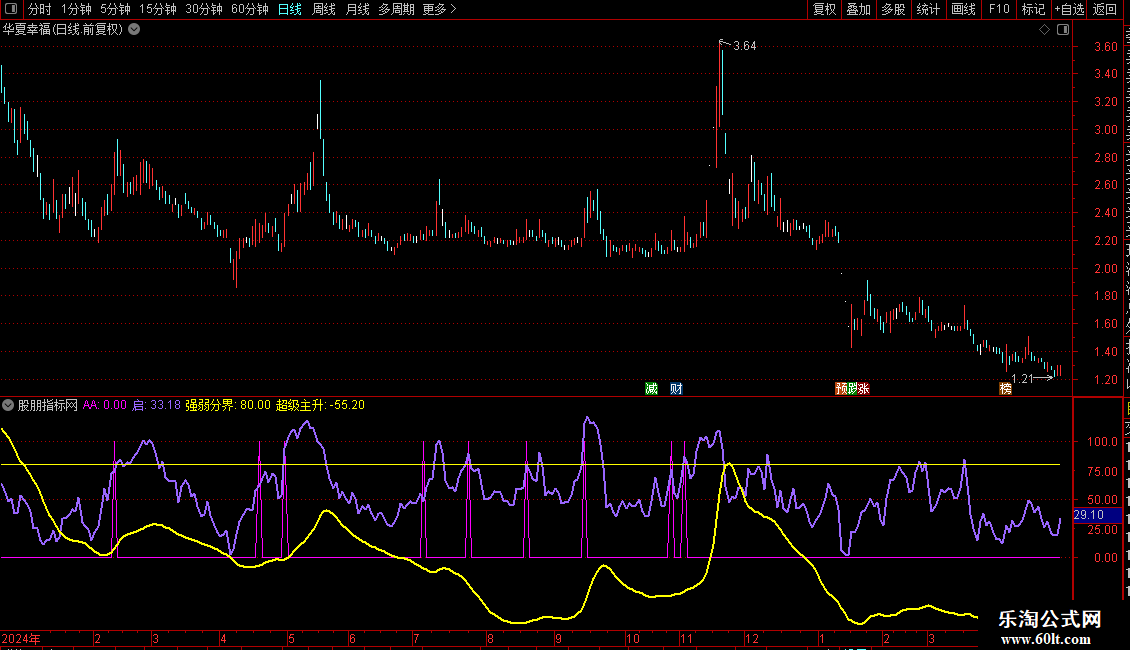Open the 统计 statistics button
The height and width of the screenshot is (650, 1130).
(927, 9)
